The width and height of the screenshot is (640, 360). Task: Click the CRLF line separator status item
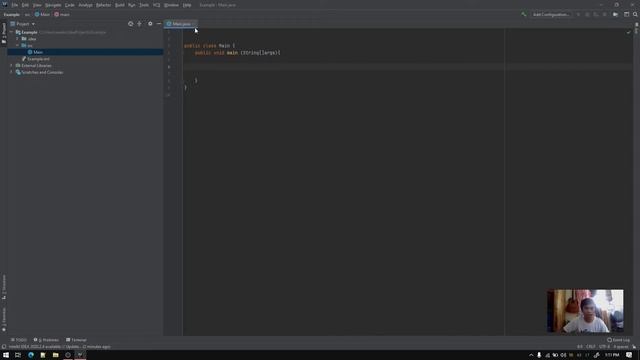pyautogui.click(x=591, y=347)
